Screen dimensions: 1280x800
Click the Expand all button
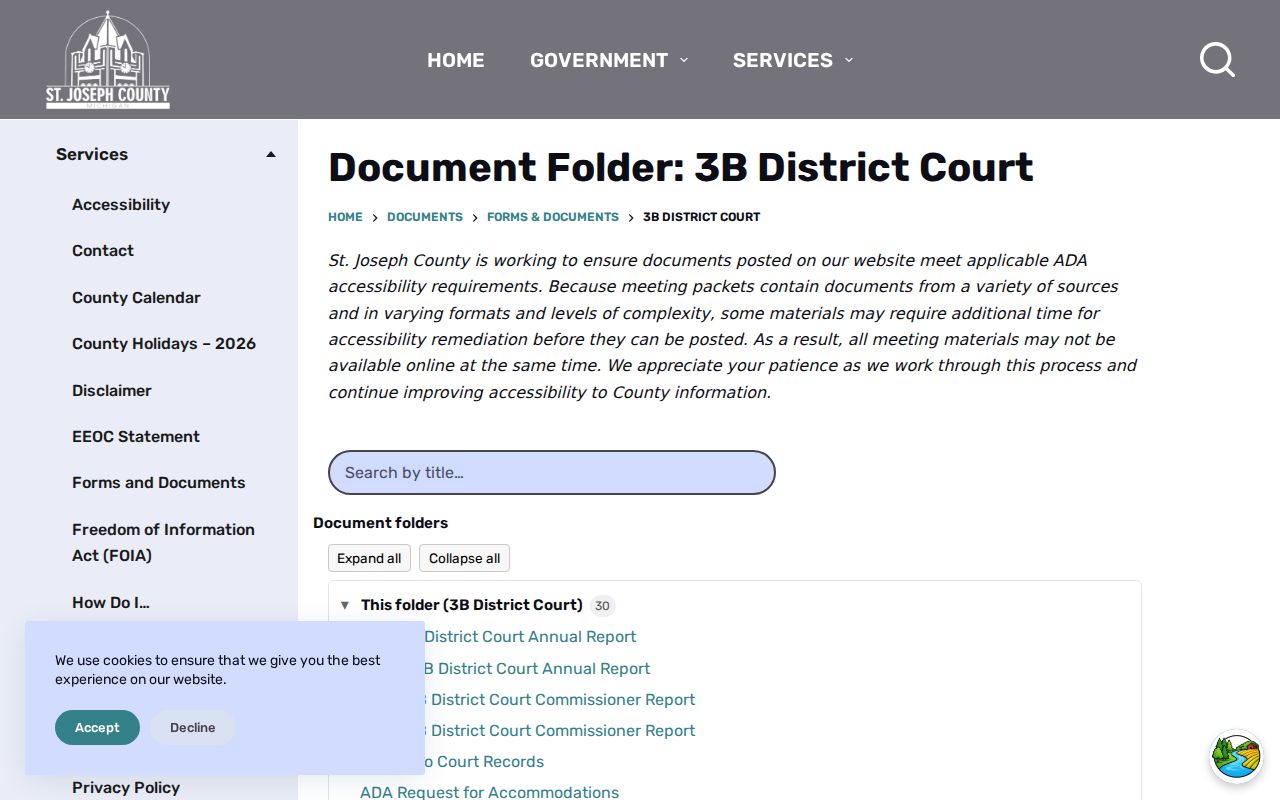pyautogui.click(x=369, y=558)
